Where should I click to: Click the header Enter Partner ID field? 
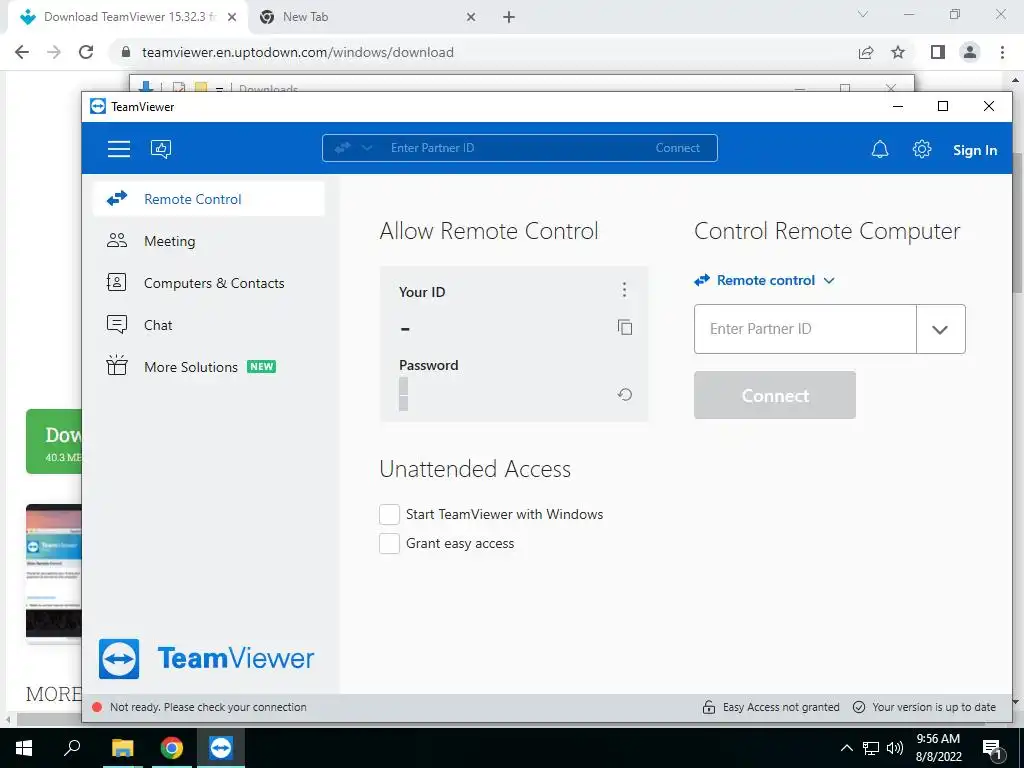tap(509, 148)
